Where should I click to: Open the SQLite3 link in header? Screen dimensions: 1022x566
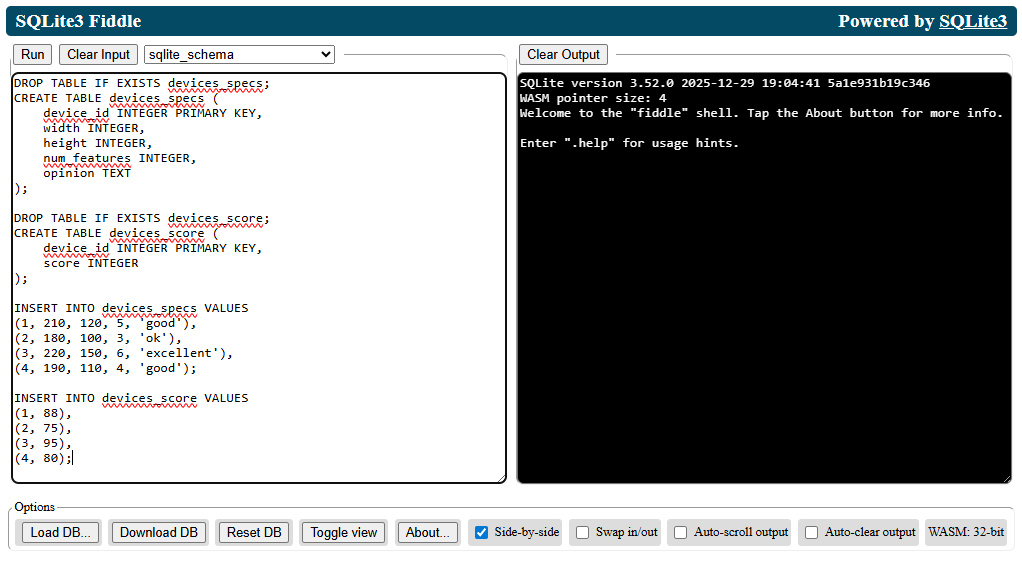[972, 22]
